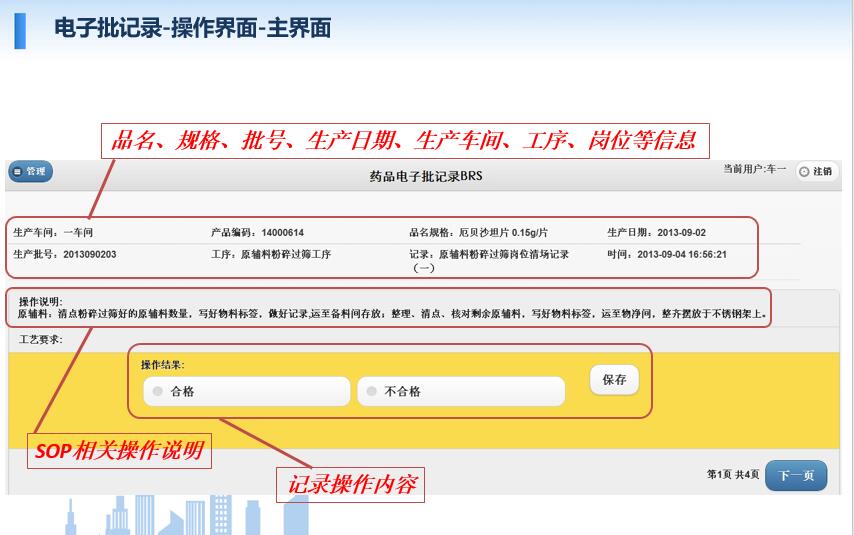Click the 第1页 共4页 page indicator
This screenshot has width=854, height=535.
point(732,475)
